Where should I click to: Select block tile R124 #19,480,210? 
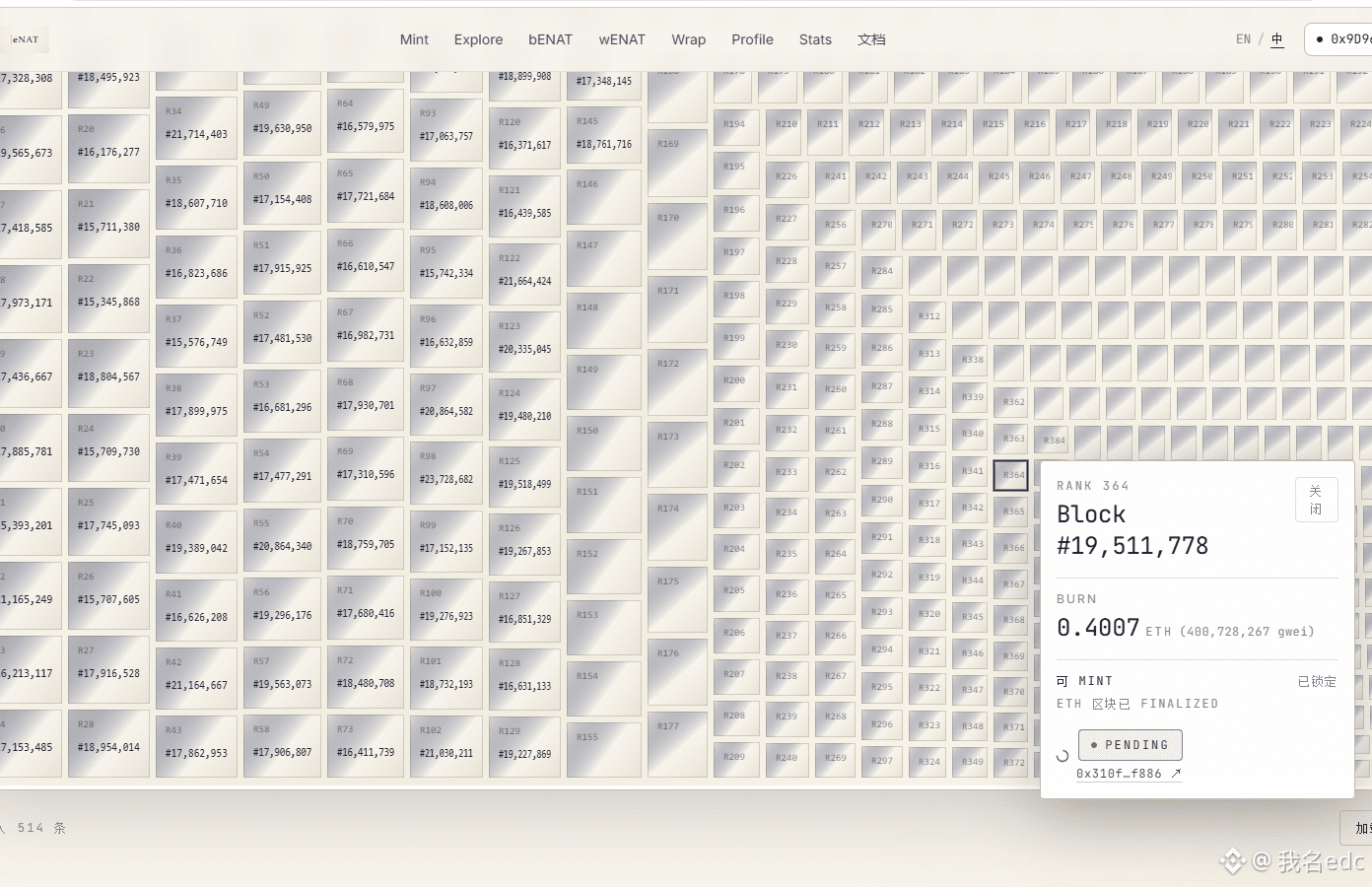[x=524, y=409]
